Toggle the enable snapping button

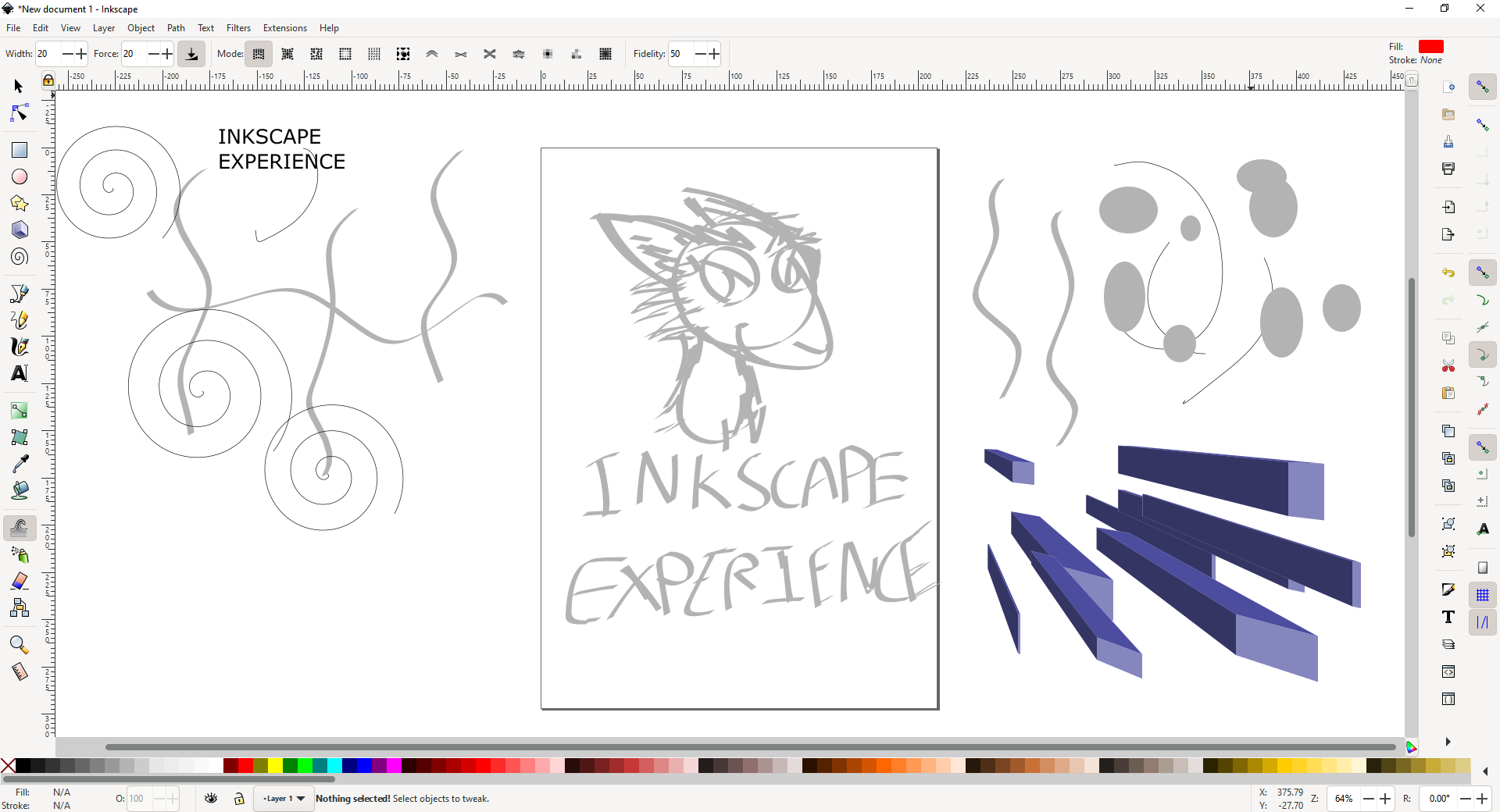pos(1482,87)
